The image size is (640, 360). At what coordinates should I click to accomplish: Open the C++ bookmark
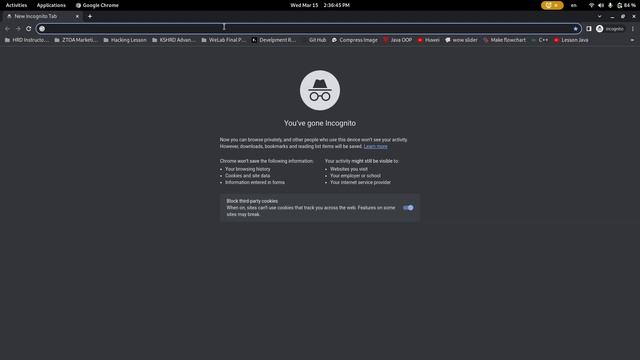pos(540,40)
